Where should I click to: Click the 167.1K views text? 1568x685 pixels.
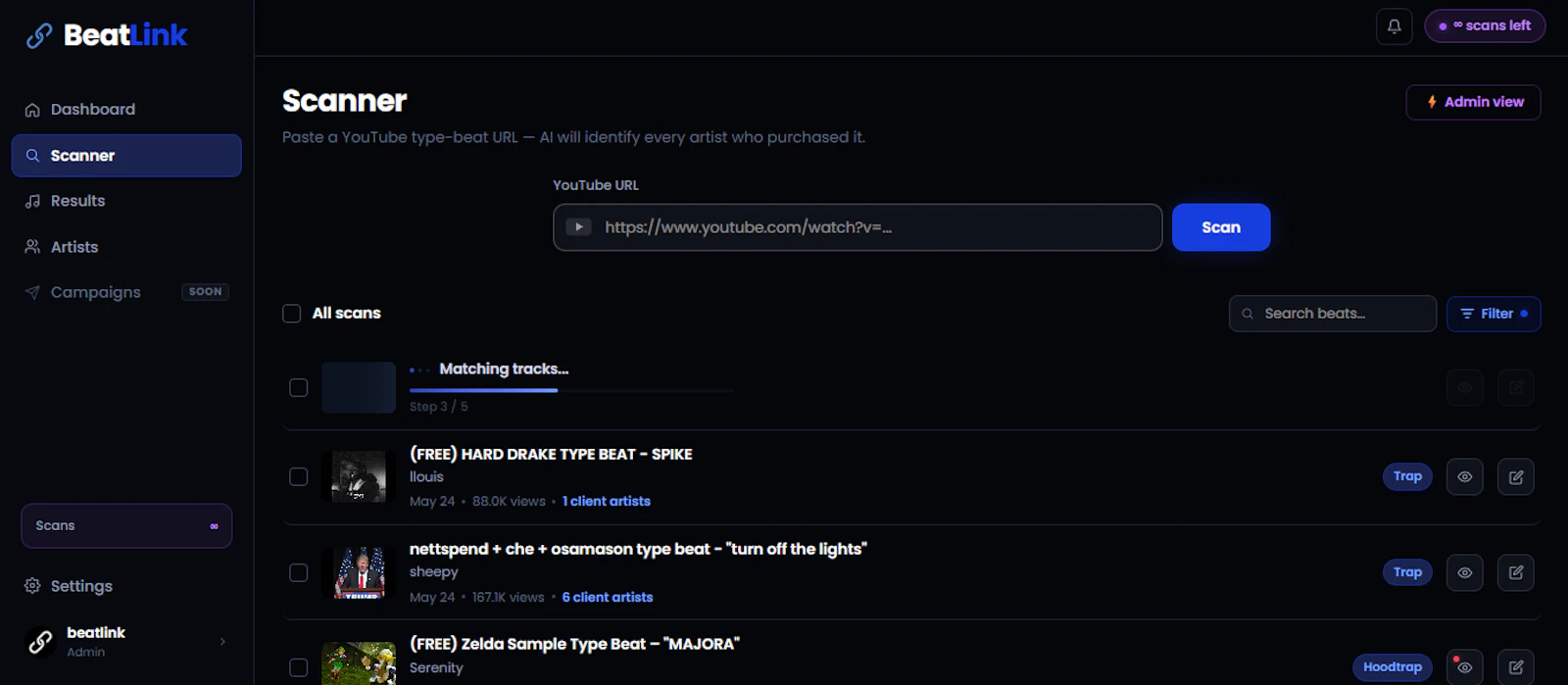(508, 598)
